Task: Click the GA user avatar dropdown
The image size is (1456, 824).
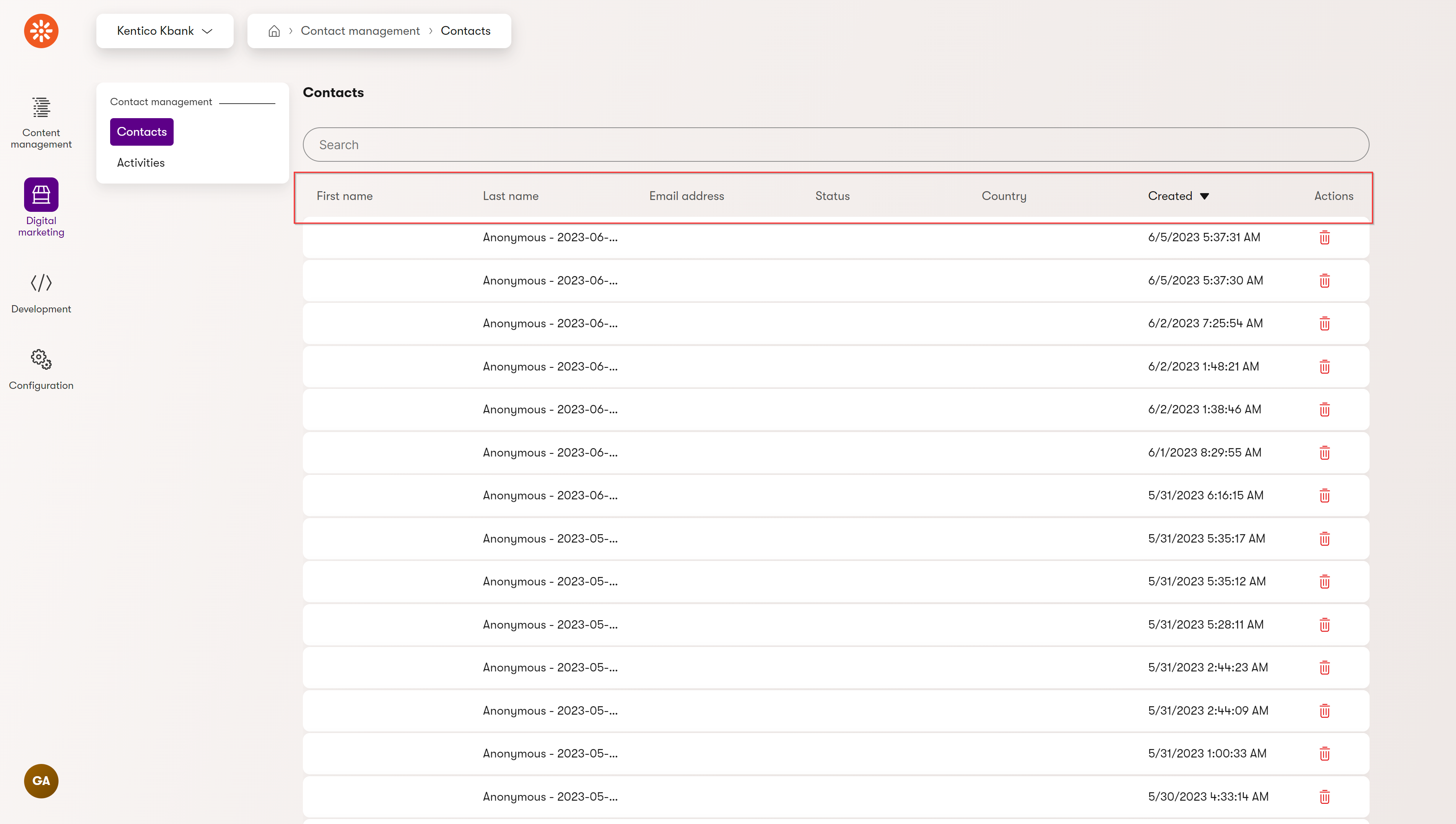Action: point(40,781)
